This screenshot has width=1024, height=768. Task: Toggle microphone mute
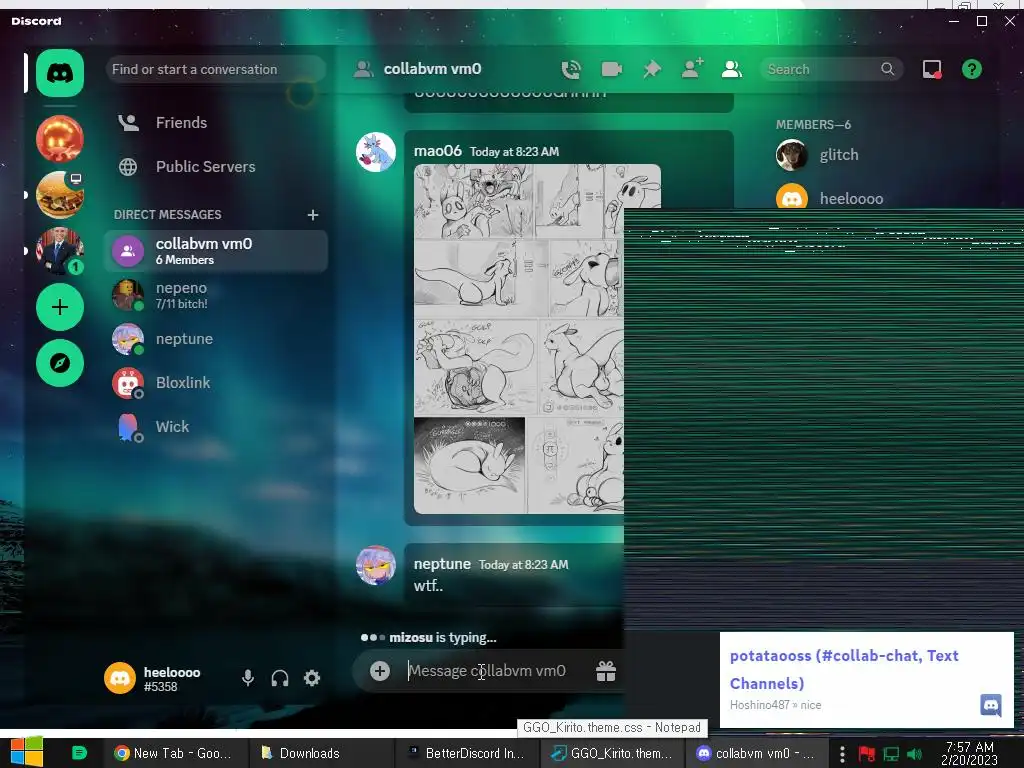248,678
